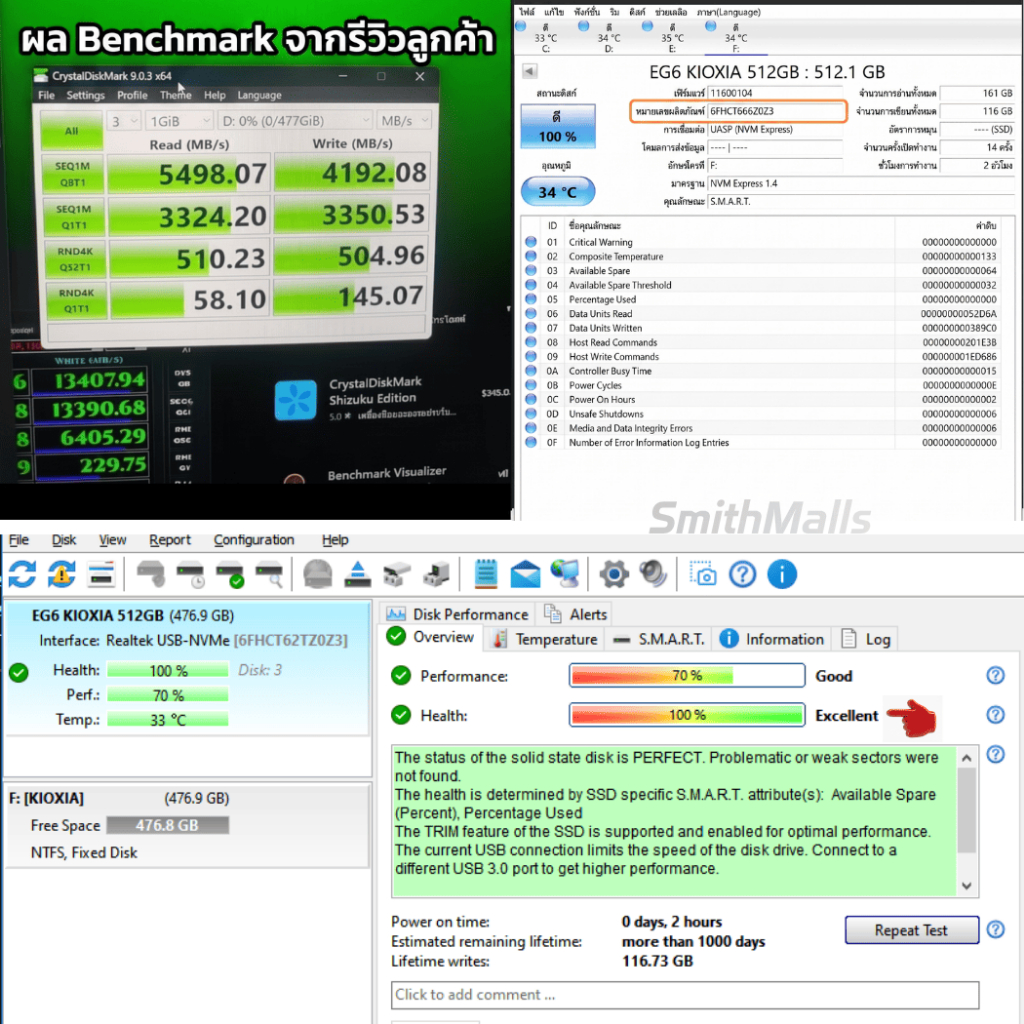Click the globe and monitor toolbar icon
The height and width of the screenshot is (1024, 1024).
[x=565, y=575]
